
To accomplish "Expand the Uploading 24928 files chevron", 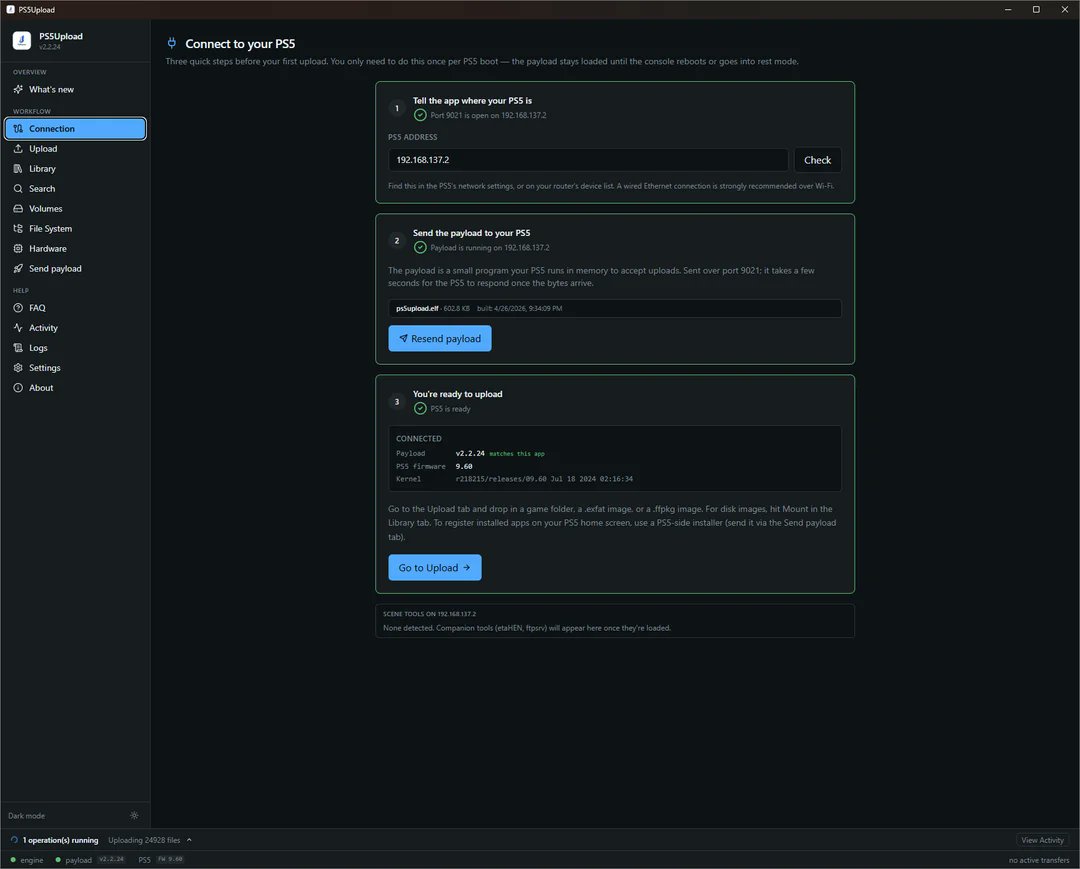I will [x=189, y=840].
